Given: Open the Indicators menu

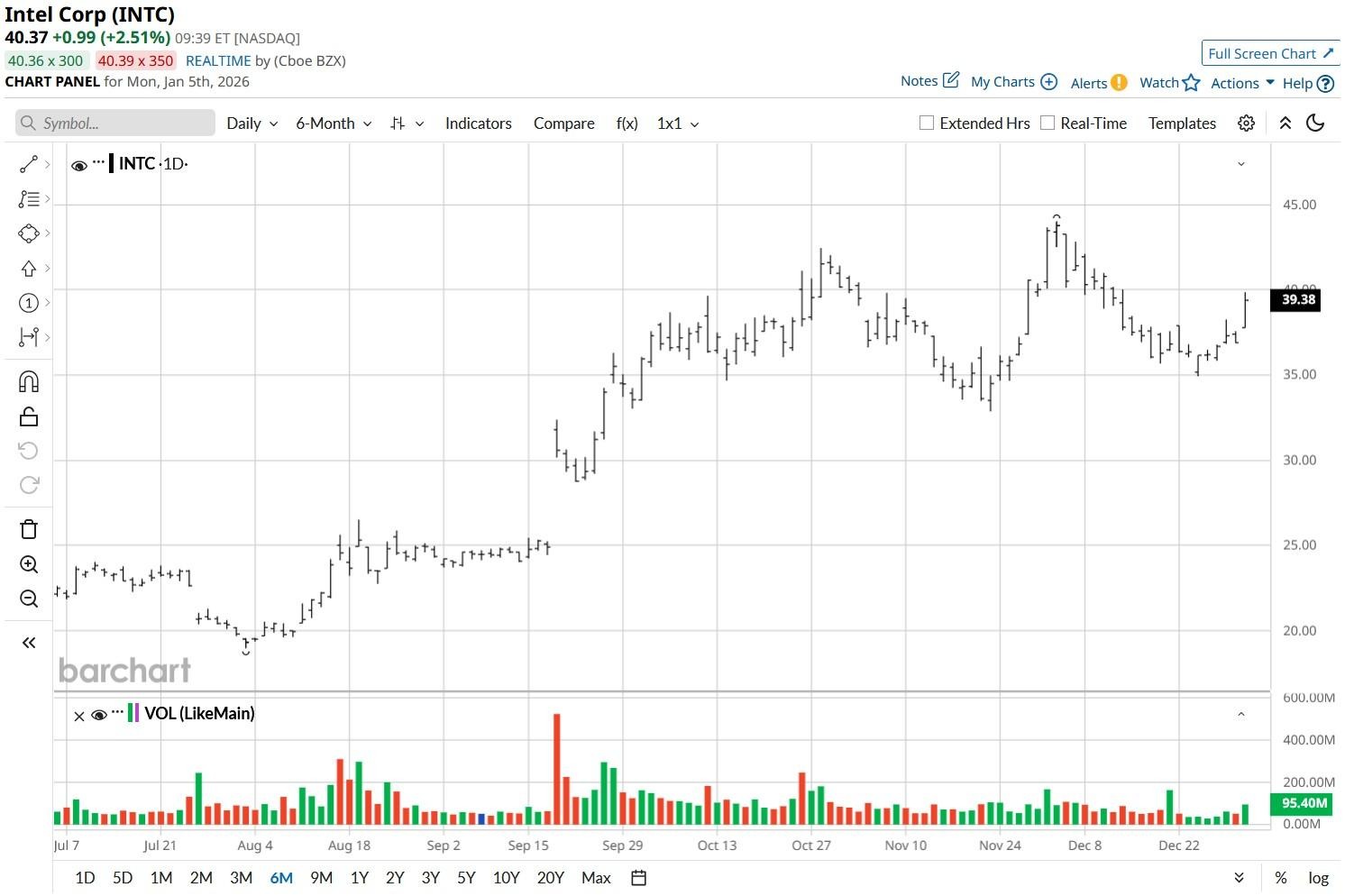Looking at the screenshot, I should tap(478, 123).
